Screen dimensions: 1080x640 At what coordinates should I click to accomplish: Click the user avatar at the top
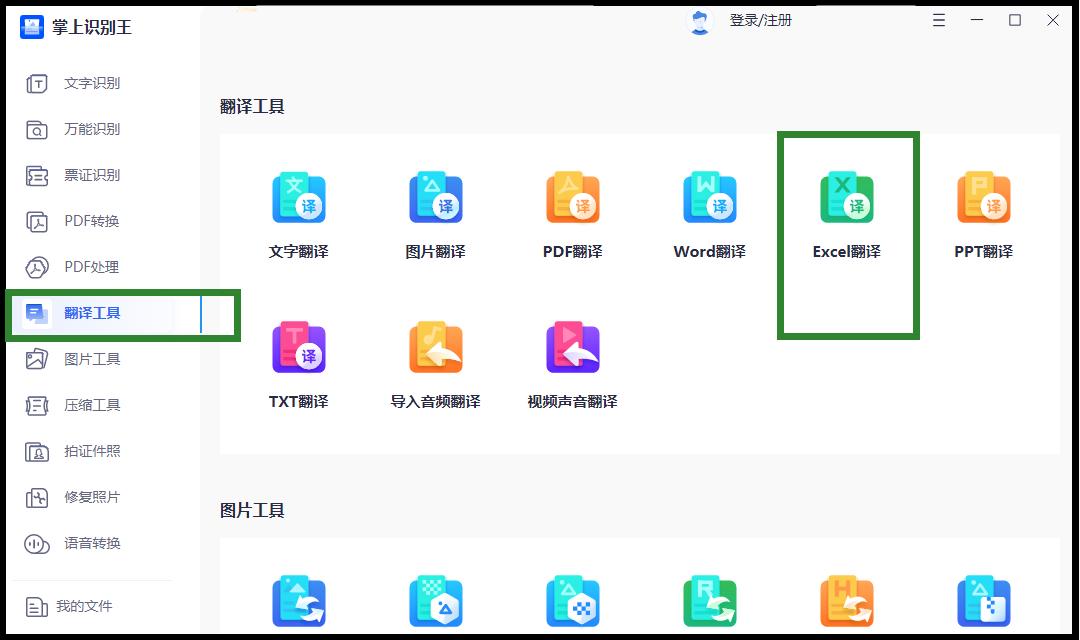coord(699,20)
